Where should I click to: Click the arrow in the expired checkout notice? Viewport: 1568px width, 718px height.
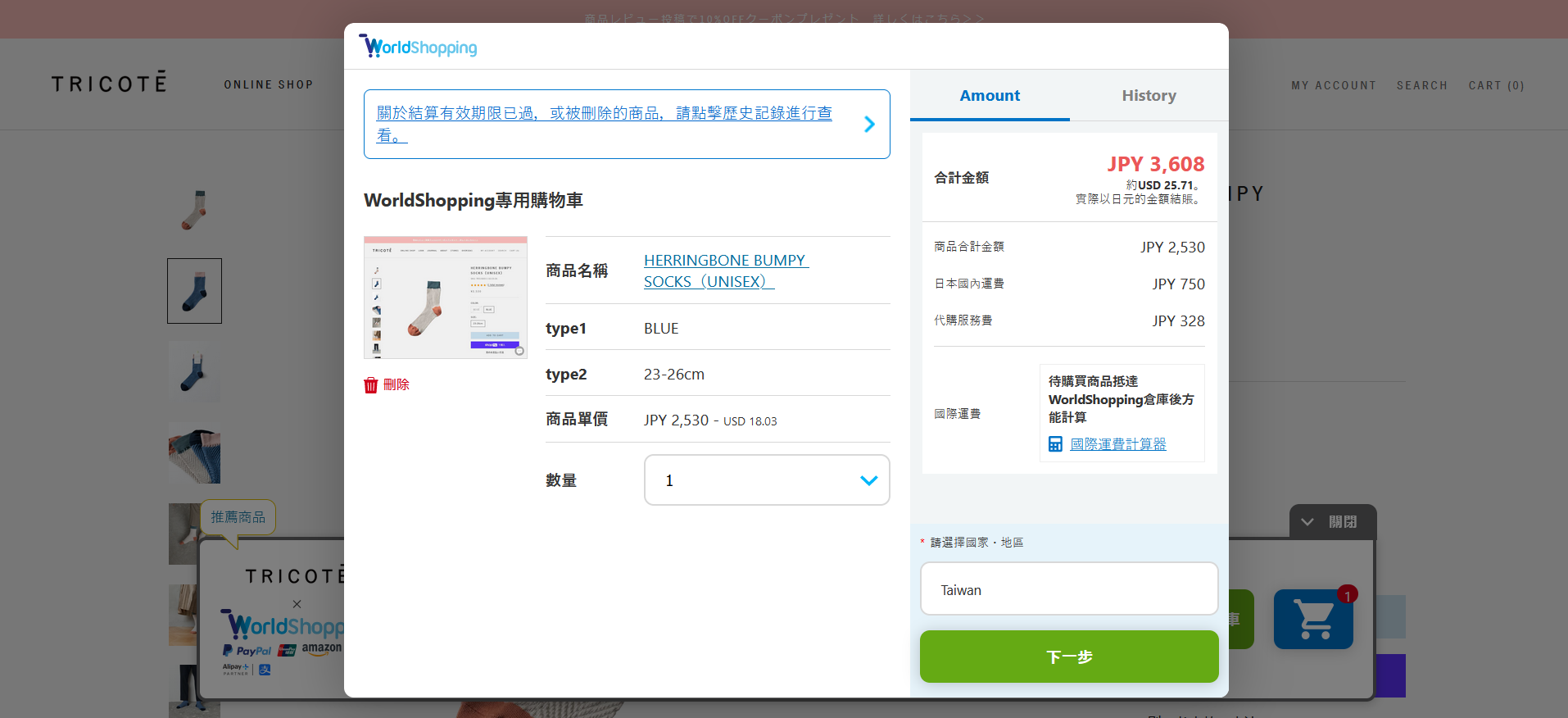pyautogui.click(x=869, y=125)
